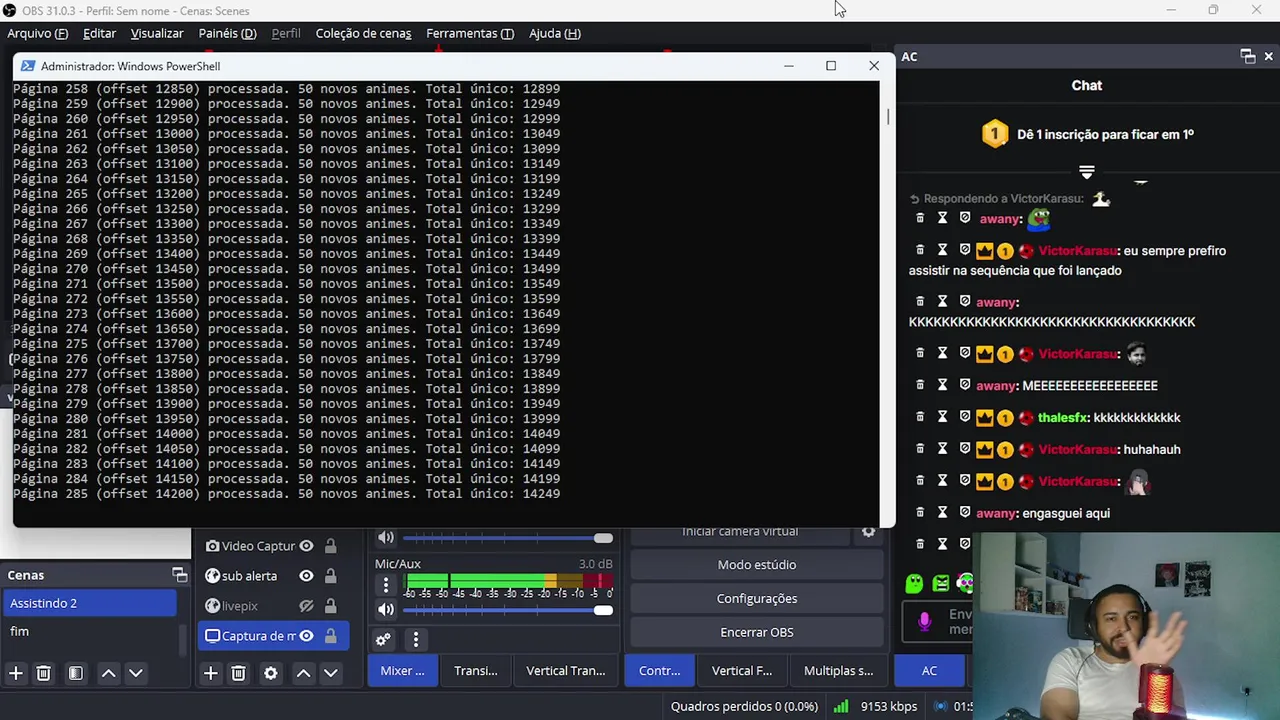Adjust the Mic/Aux volume slider

508,610
